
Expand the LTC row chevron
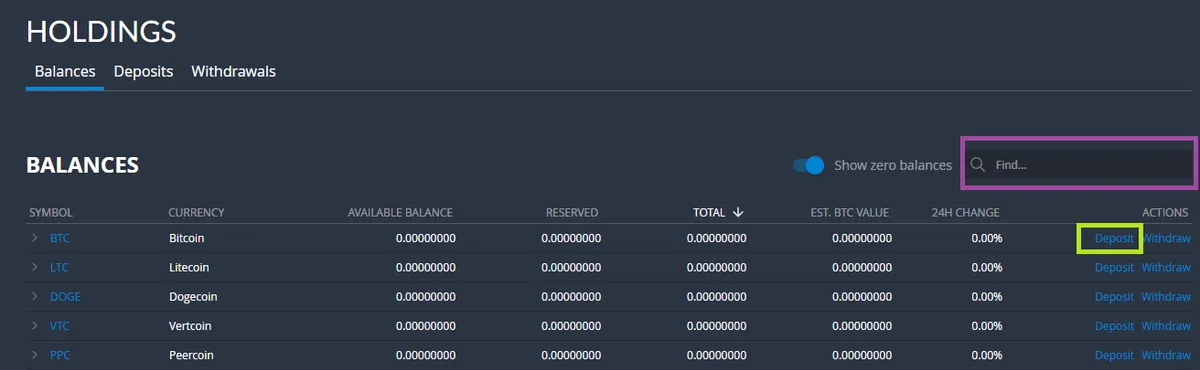point(34,267)
